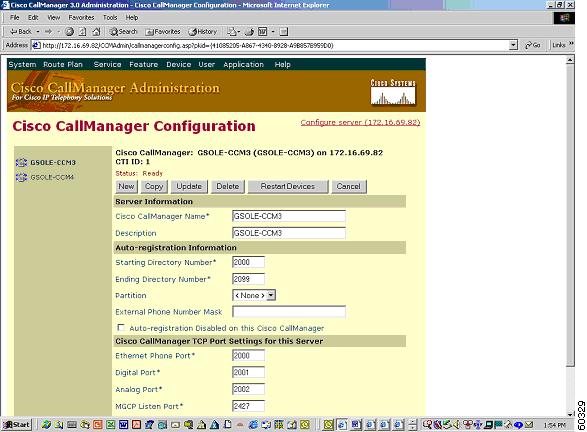Click the Ending Directory Number field

point(248,279)
